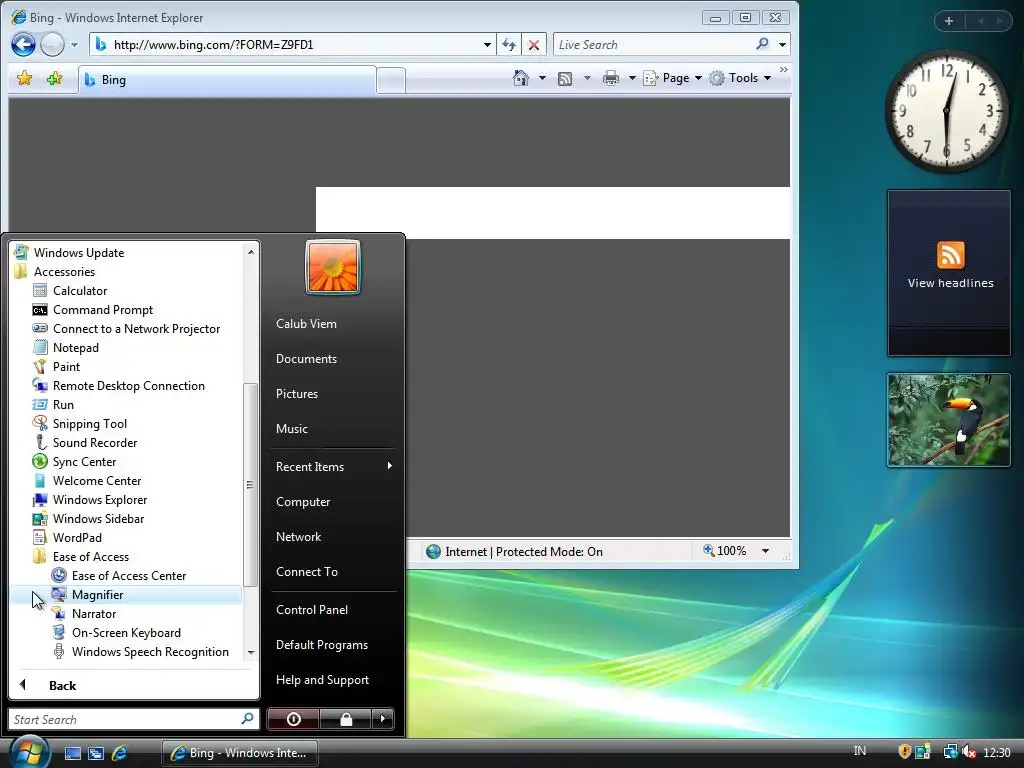Open Recent Items submenu
This screenshot has height=768, width=1024.
[333, 466]
